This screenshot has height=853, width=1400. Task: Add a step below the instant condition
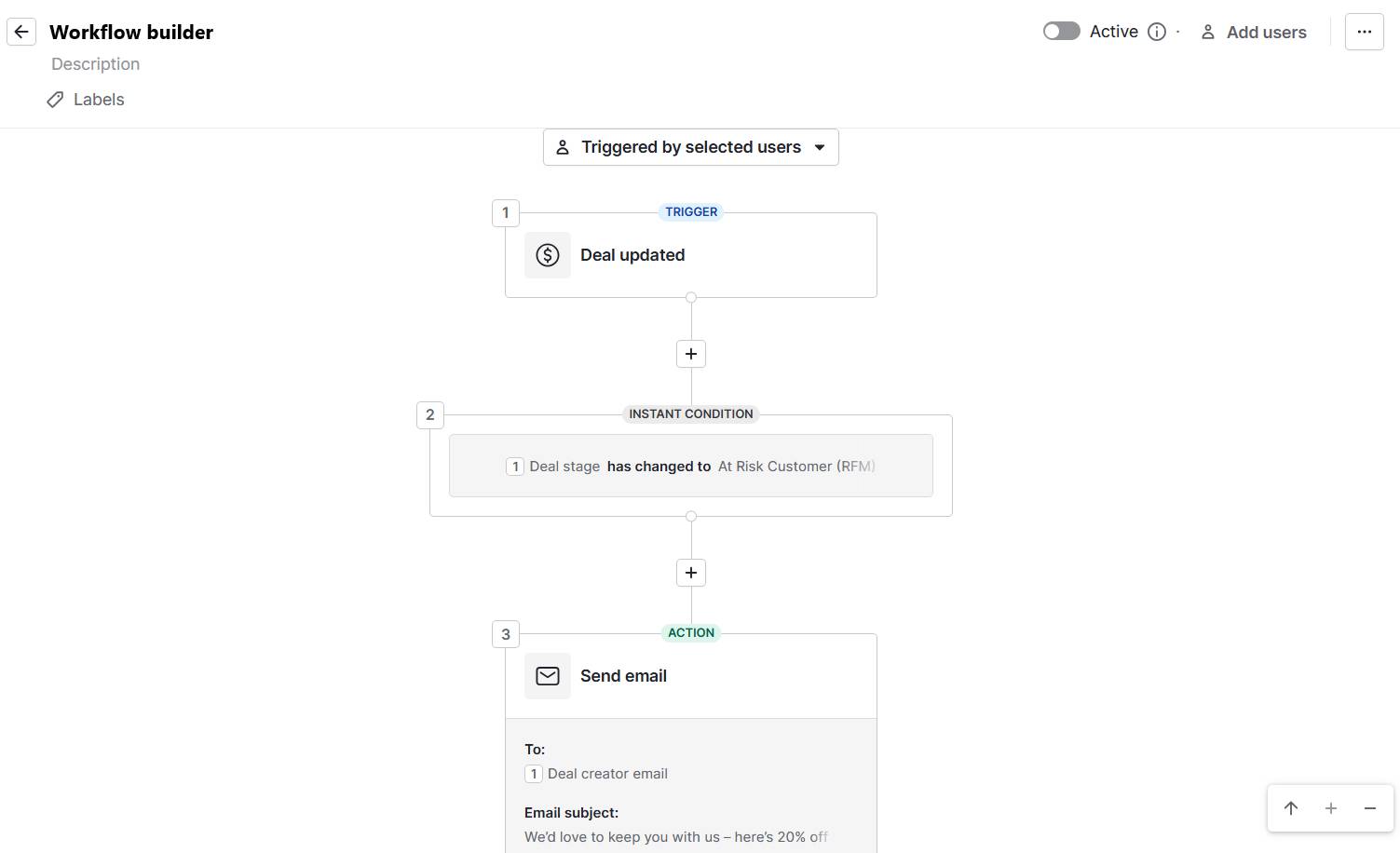tap(690, 573)
